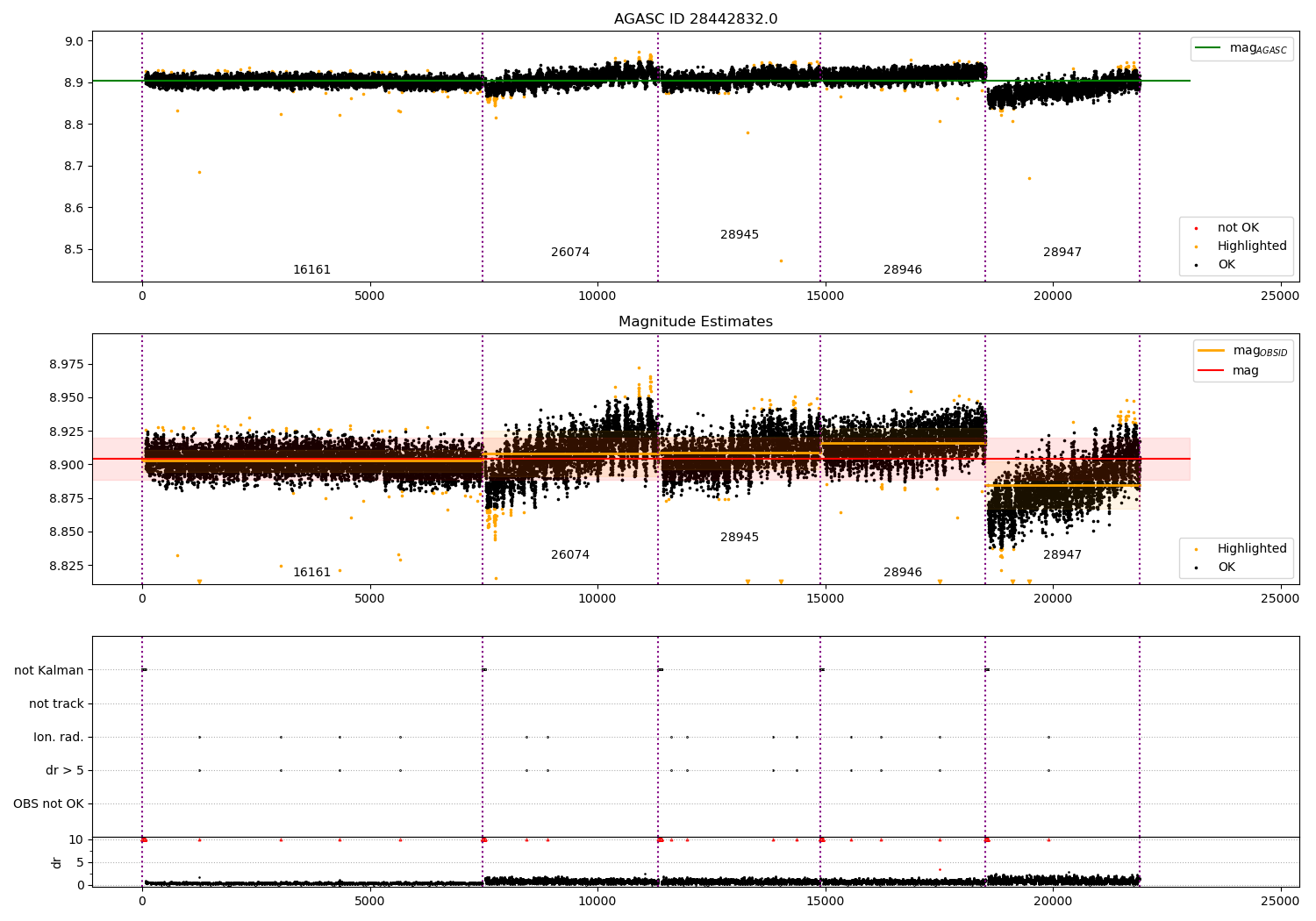Viewport: 1316px width, 921px height.
Task: Click the red 'mag' legend line in middle plot
Action: point(1212,371)
